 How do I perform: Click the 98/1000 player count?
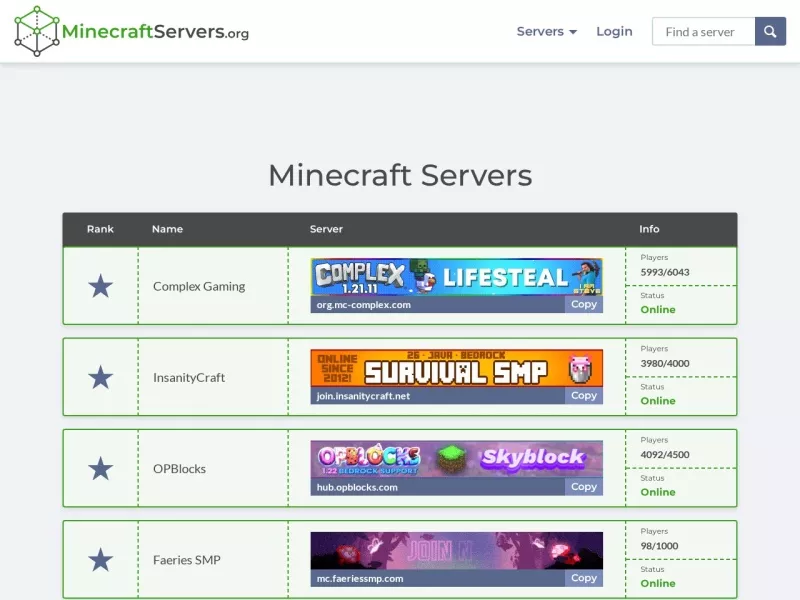tap(659, 546)
